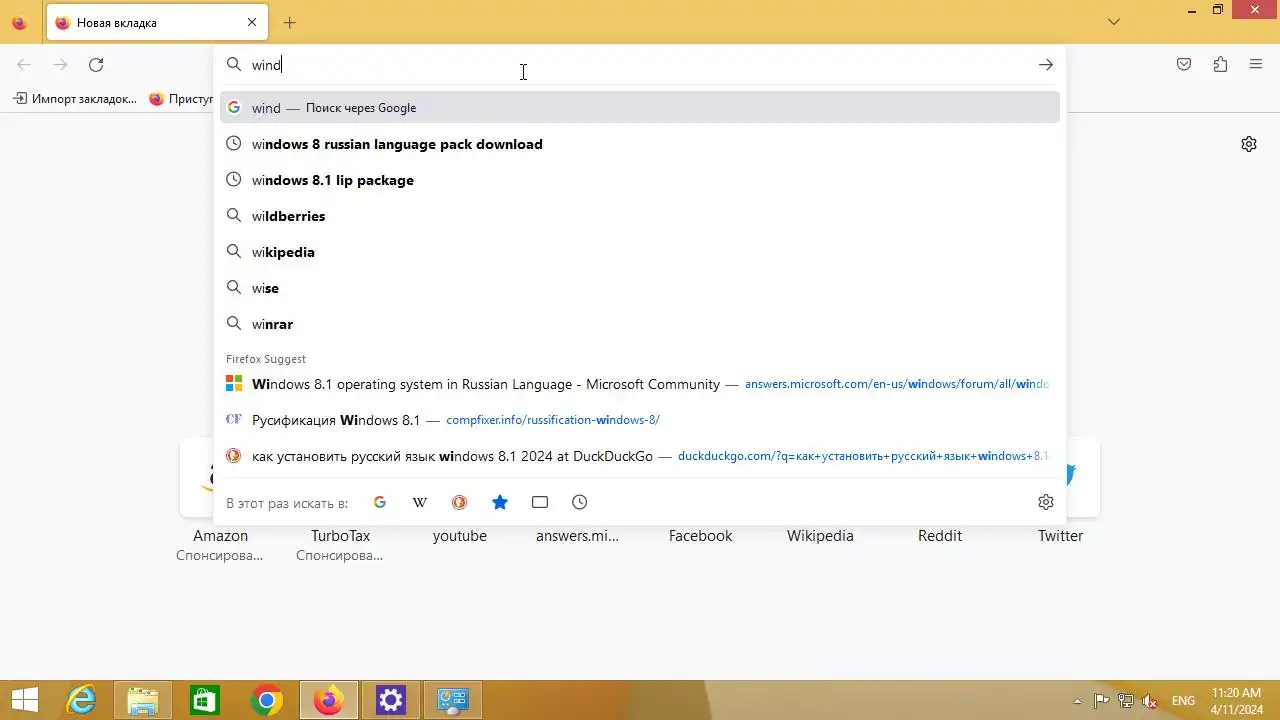Open Facebook shortcut tile
1280x720 pixels.
pos(700,535)
